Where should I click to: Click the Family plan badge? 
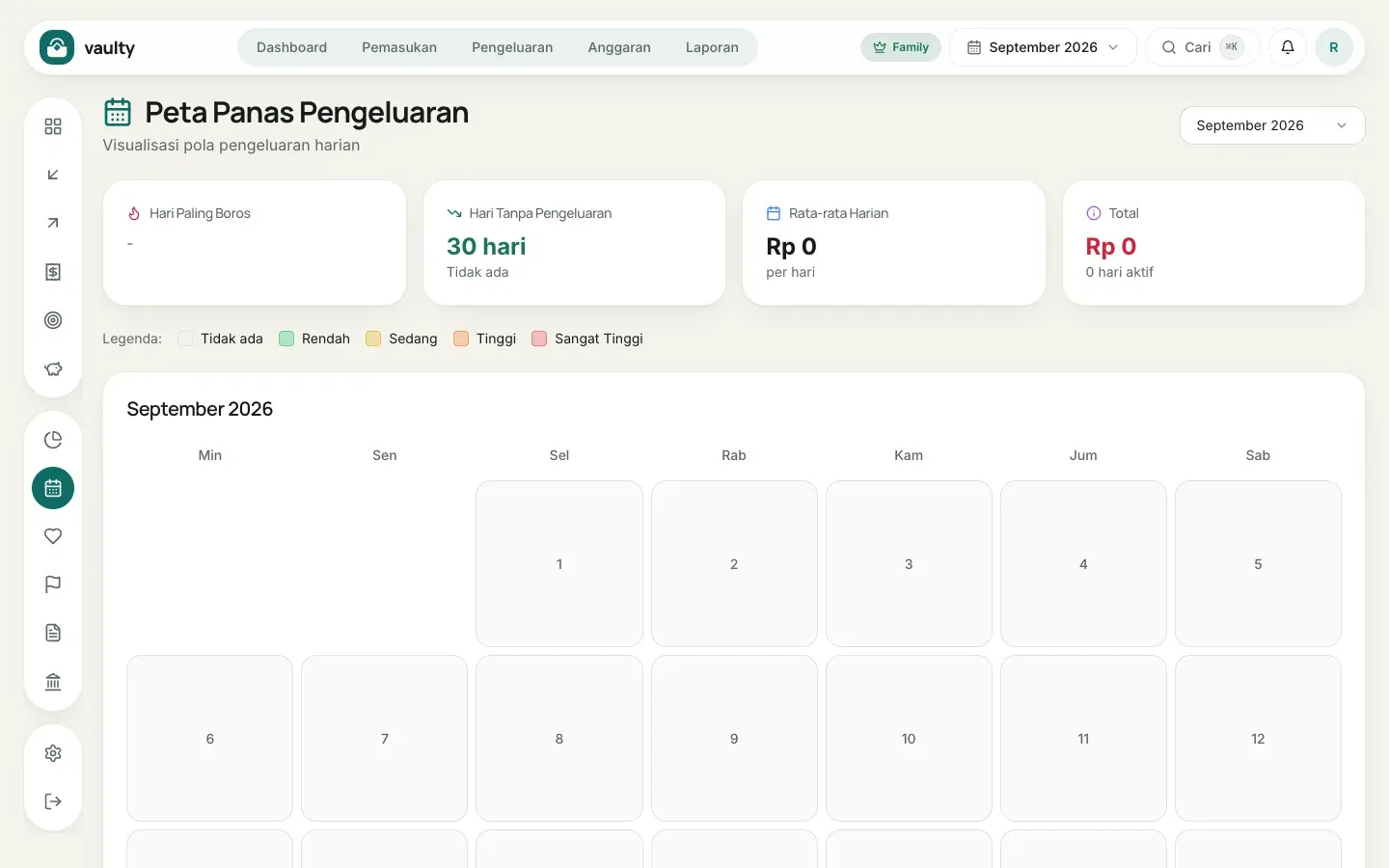[x=901, y=47]
